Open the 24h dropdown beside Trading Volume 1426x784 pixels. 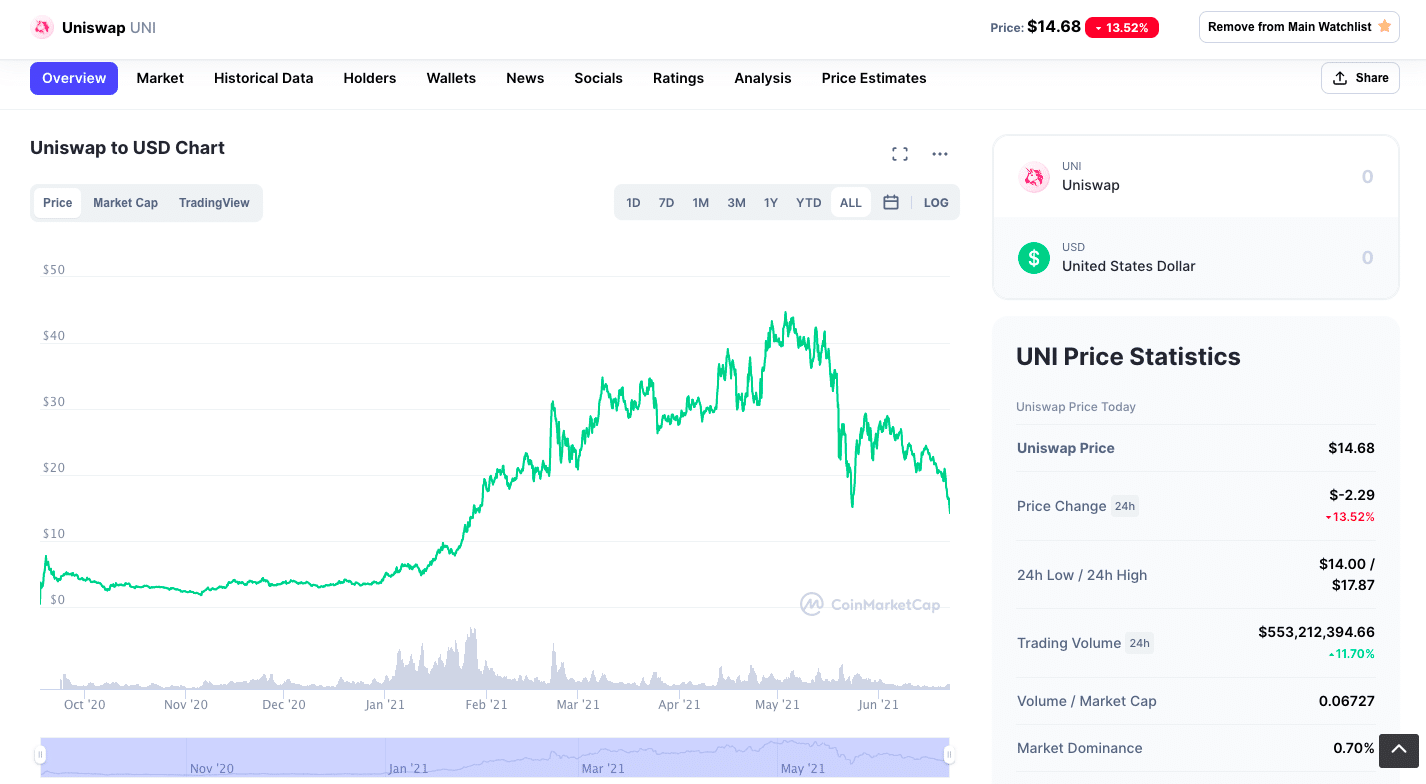click(1139, 643)
